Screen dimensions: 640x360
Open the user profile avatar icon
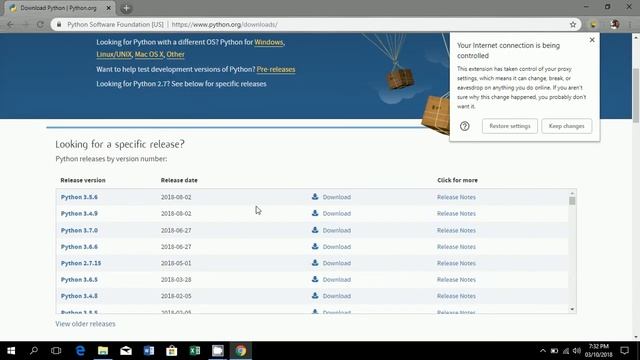[x=615, y=24]
